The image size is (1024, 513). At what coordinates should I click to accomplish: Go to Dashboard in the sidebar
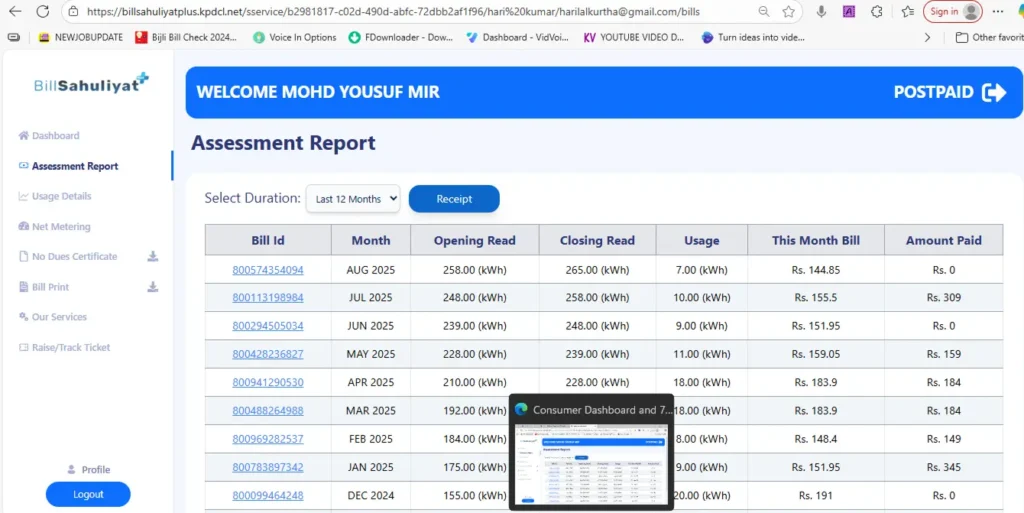tap(55, 136)
